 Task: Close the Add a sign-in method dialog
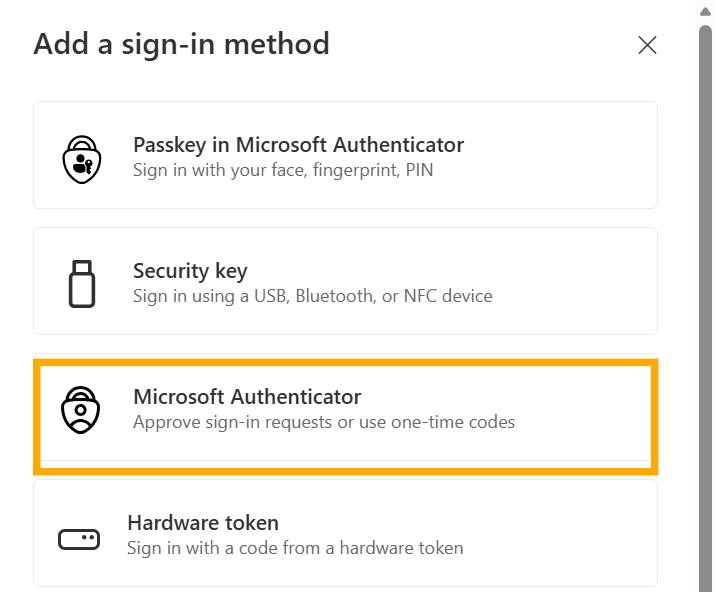point(647,45)
